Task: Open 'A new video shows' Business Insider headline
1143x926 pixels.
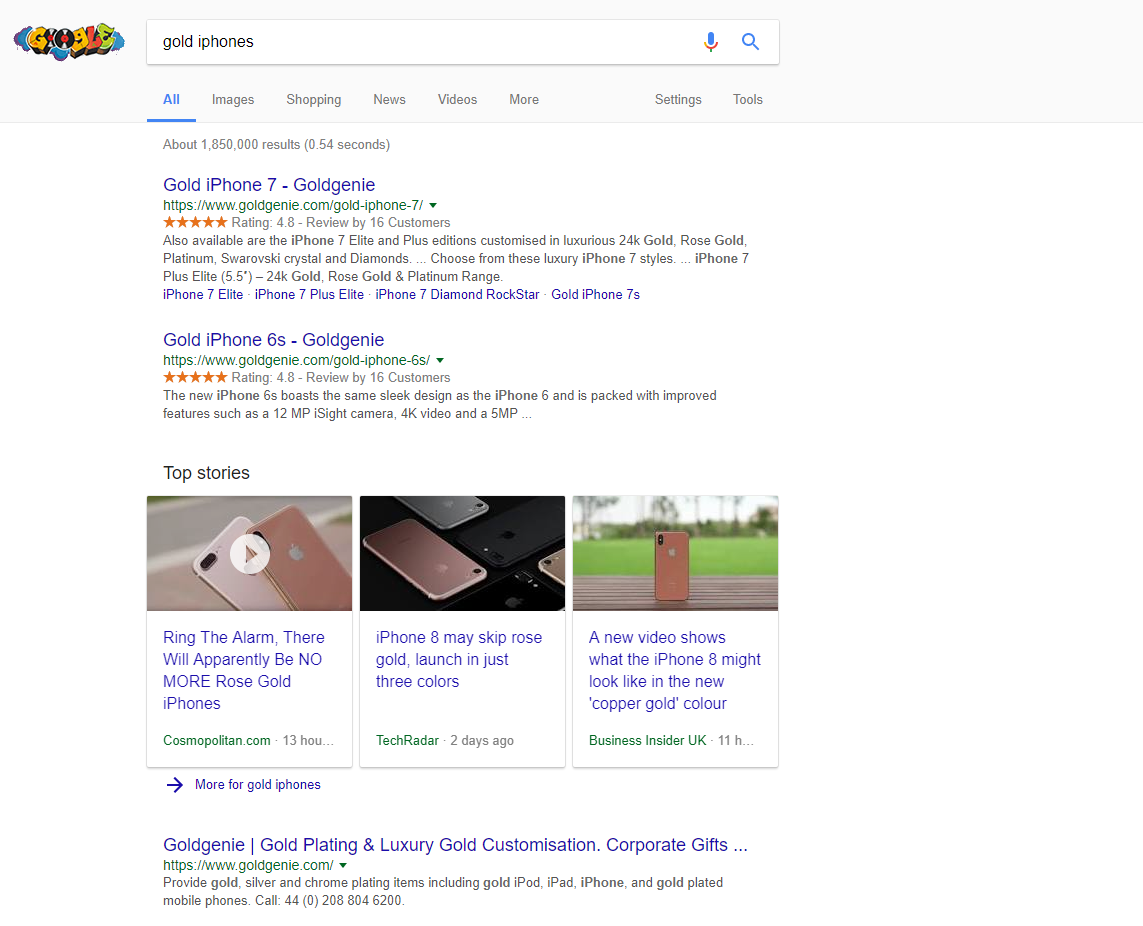Action: [675, 670]
